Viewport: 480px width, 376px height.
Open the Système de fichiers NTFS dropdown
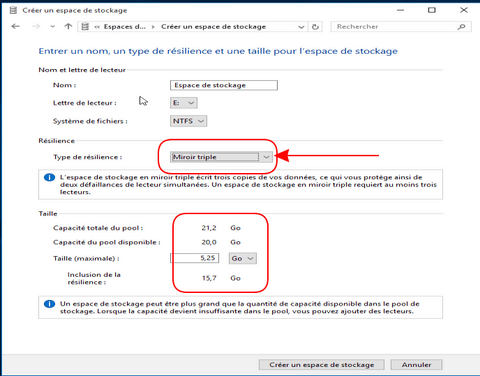tap(188, 121)
